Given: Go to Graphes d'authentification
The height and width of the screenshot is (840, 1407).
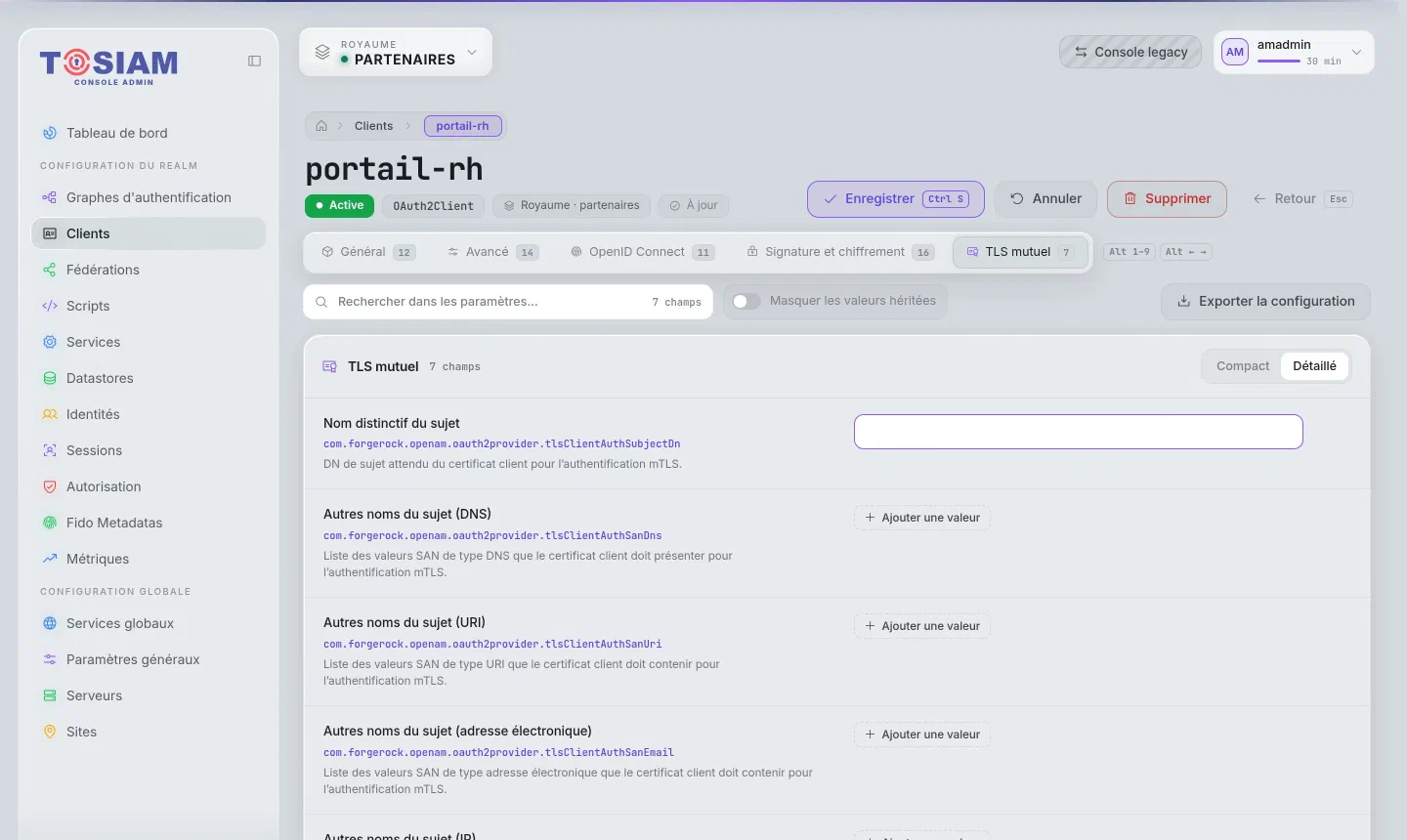Looking at the screenshot, I should (x=149, y=197).
